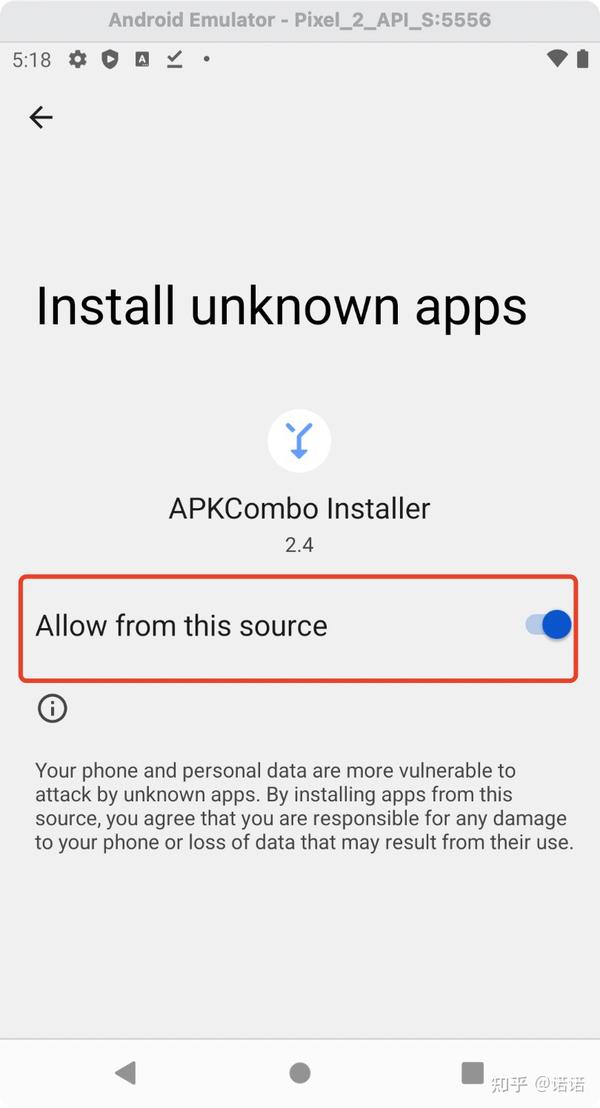Tap the warning text about unknown apps
Image resolution: width=600 pixels, height=1108 pixels.
pyautogui.click(x=305, y=806)
